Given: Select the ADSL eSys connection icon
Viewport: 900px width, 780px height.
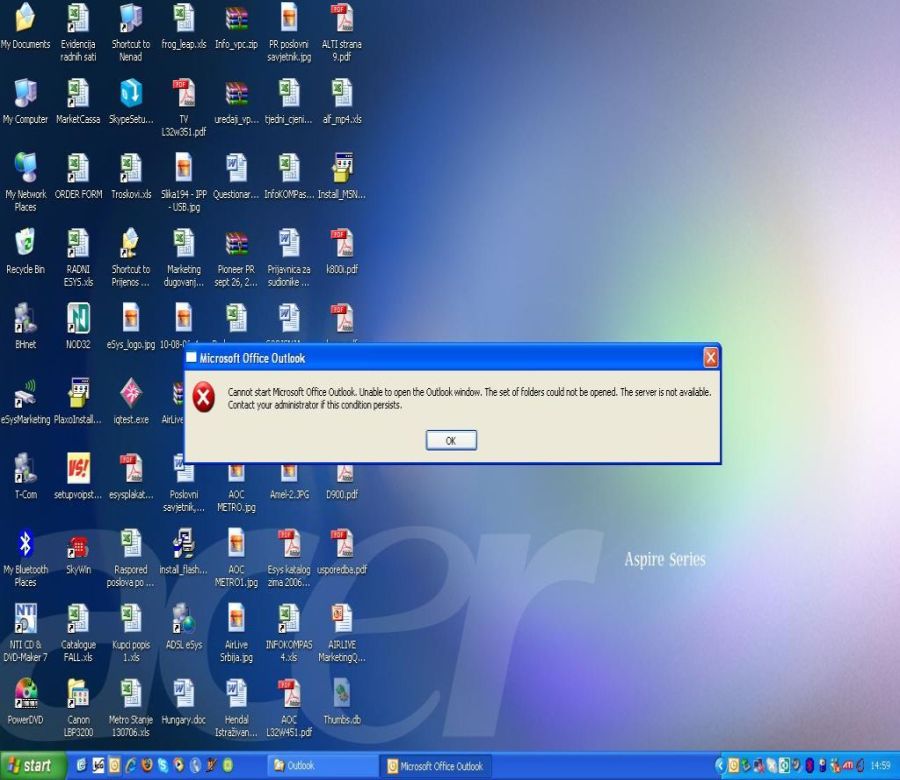Looking at the screenshot, I should click(x=184, y=627).
